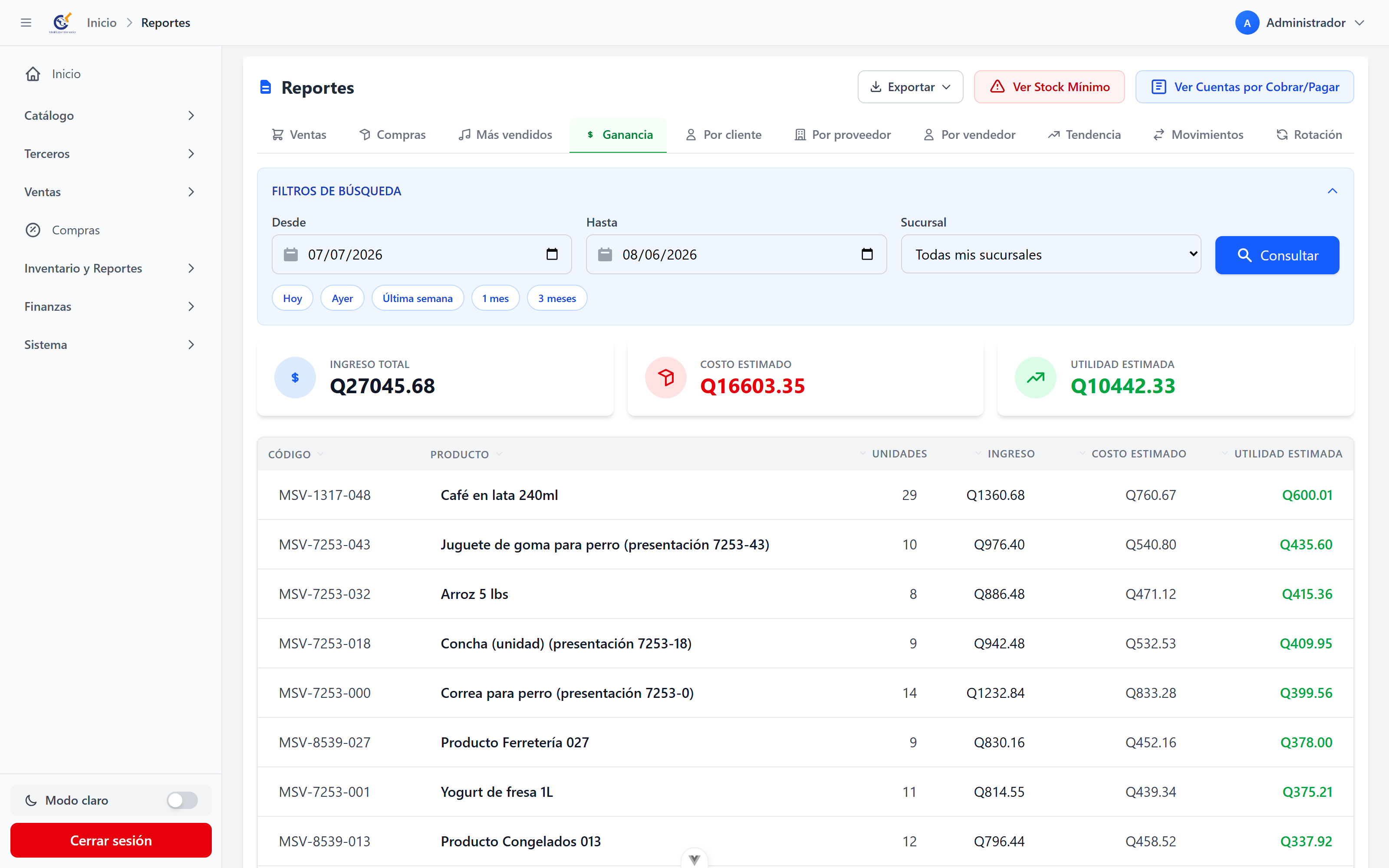Image resolution: width=1389 pixels, height=868 pixels.
Task: Expand the Ventas sidebar section
Action: pyautogui.click(x=110, y=192)
